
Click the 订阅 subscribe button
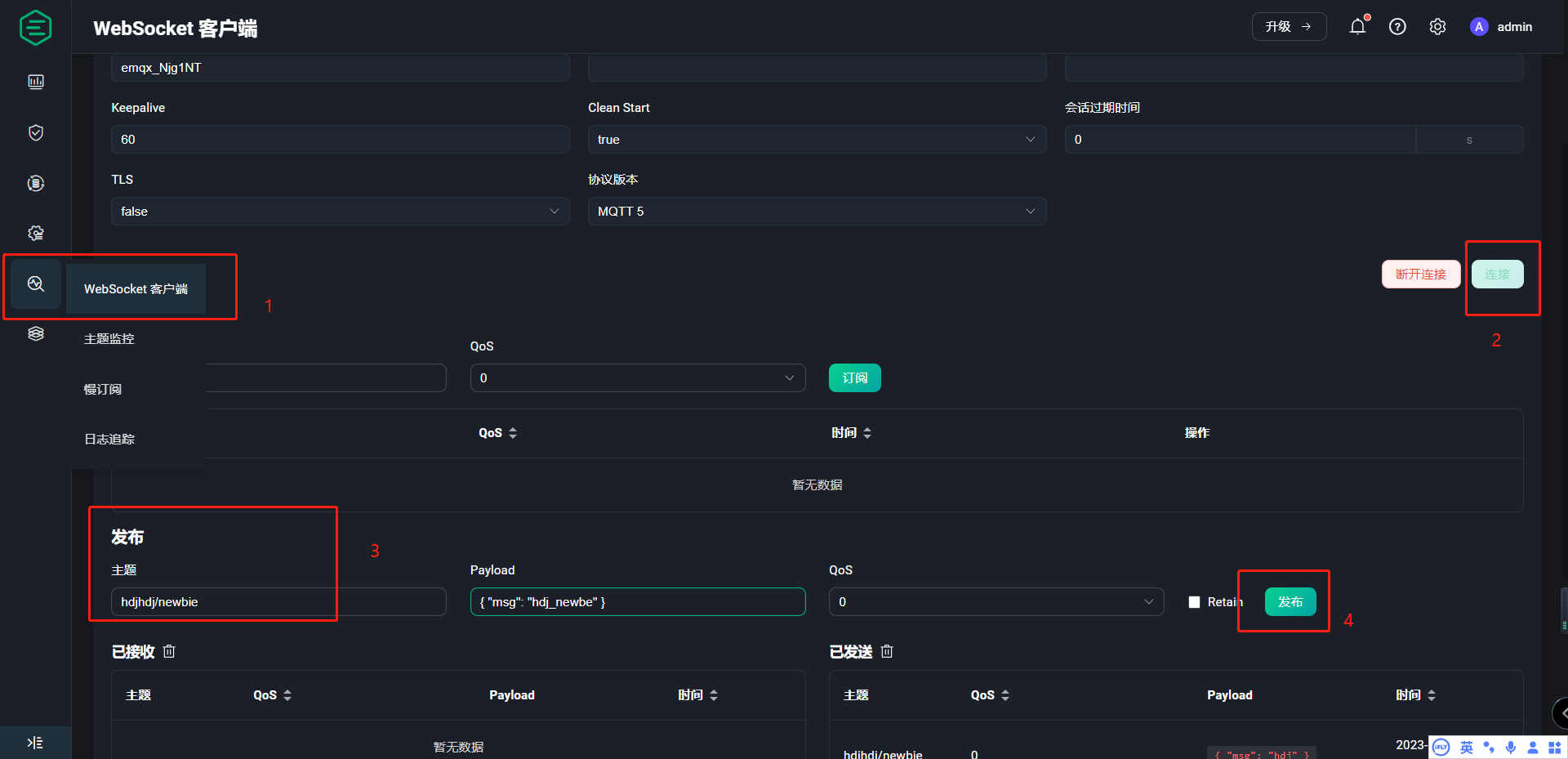[855, 378]
